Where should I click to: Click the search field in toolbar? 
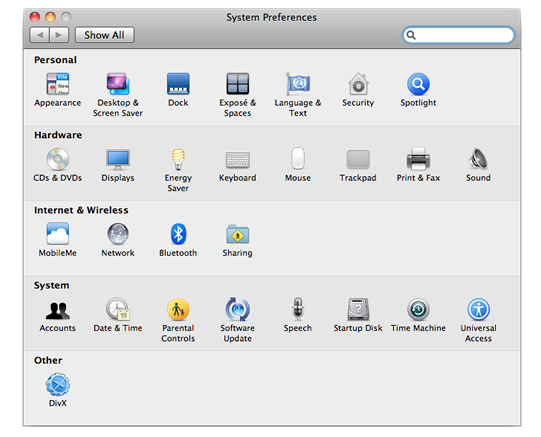pyautogui.click(x=459, y=35)
